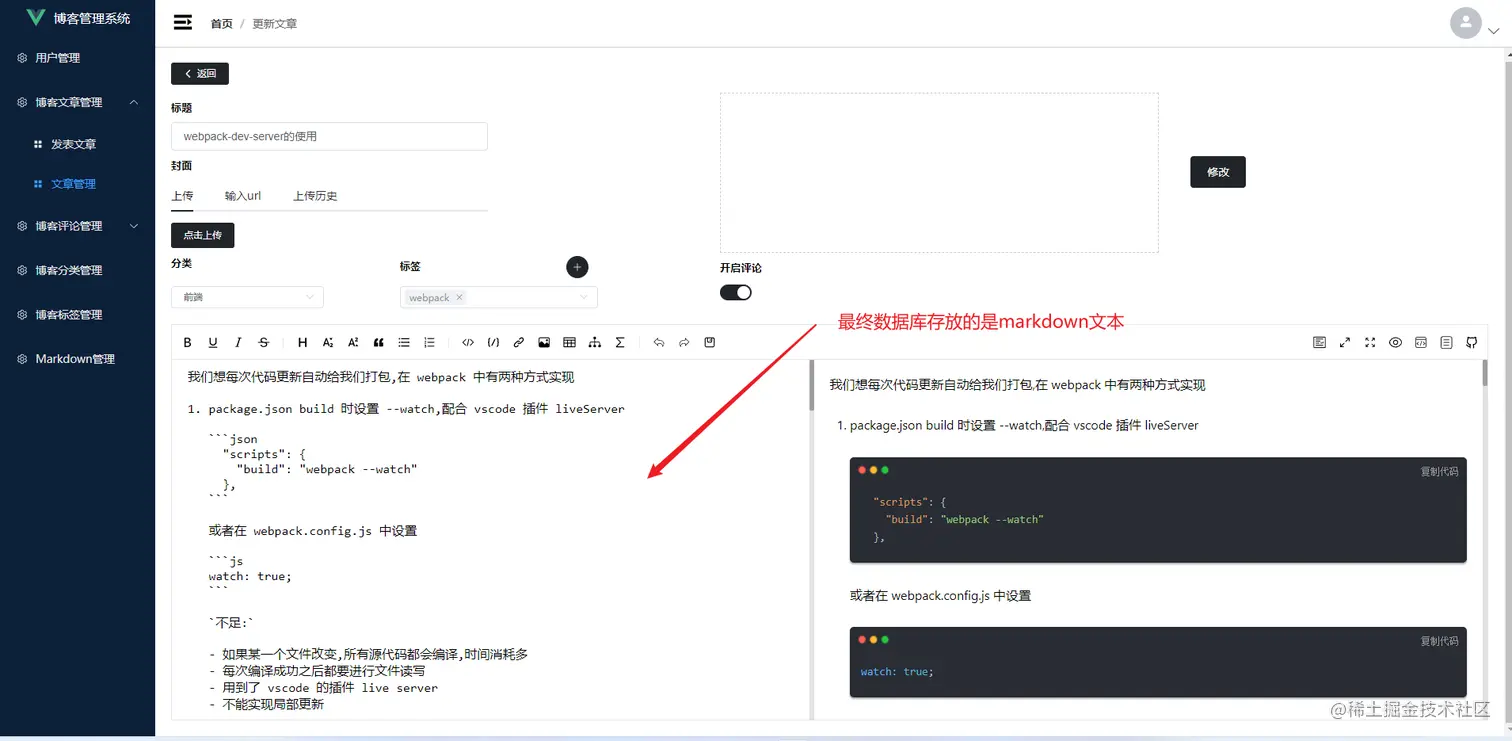Toggle italic formatting in editor toolbar

(x=238, y=343)
